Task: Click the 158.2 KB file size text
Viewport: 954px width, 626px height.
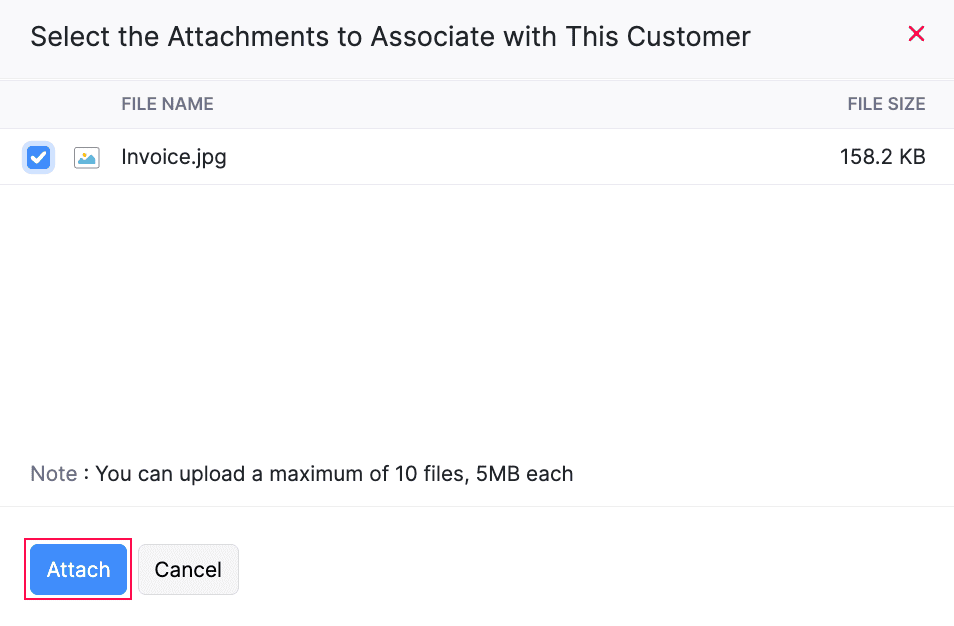Action: 882,157
